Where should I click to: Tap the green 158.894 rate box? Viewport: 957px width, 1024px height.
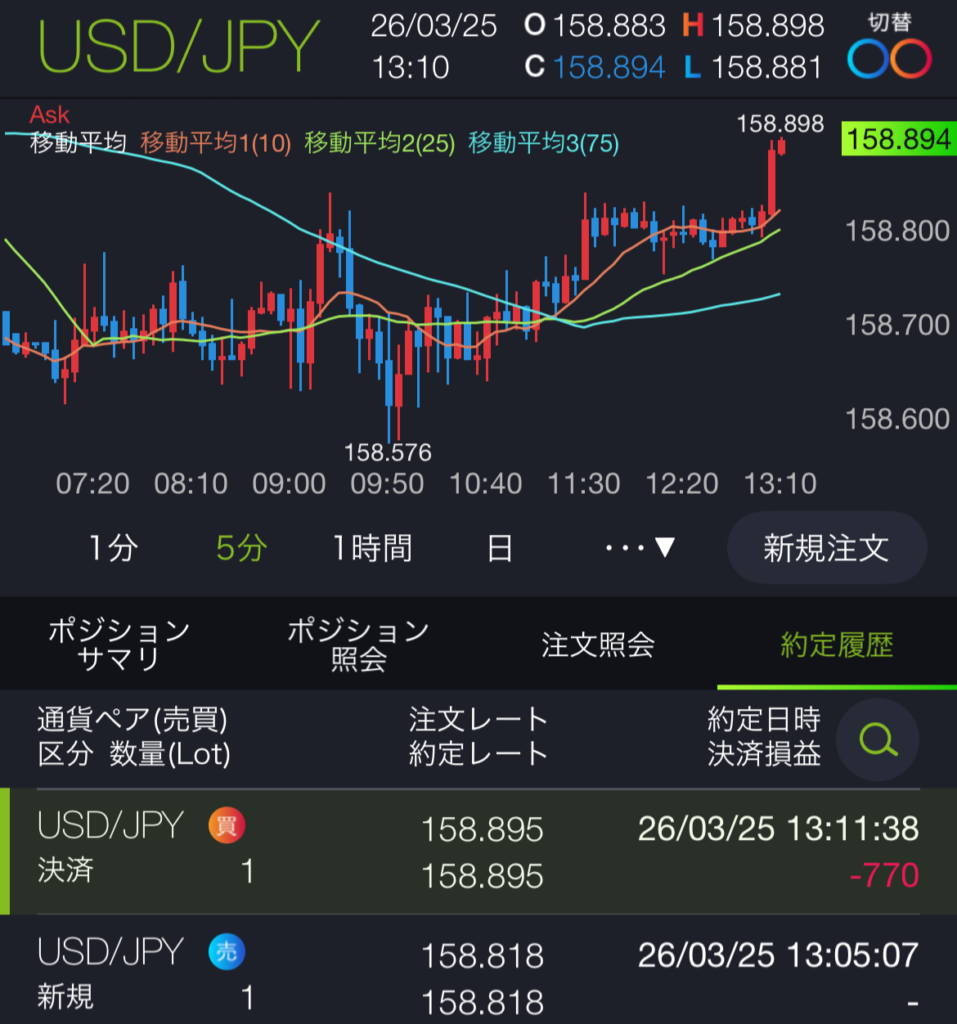[x=897, y=139]
